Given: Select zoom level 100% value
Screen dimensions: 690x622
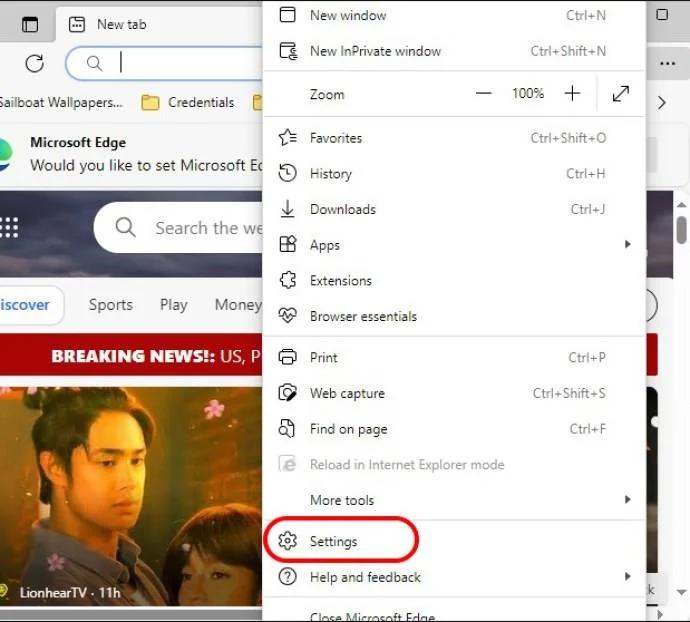Looking at the screenshot, I should click(x=528, y=93).
